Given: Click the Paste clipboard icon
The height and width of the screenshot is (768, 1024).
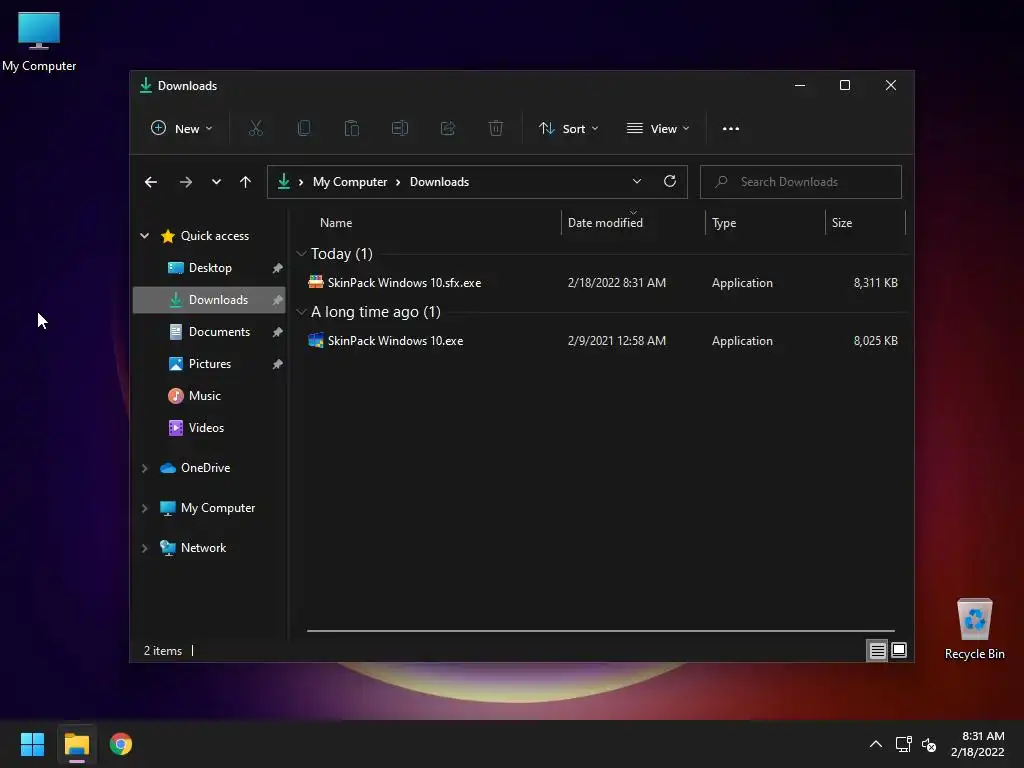Looking at the screenshot, I should (x=352, y=129).
